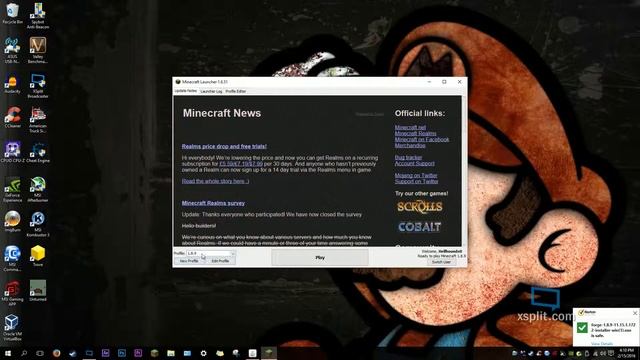Open After Effects from the taskbar
This screenshot has width=640, height=360.
[x=105, y=353]
